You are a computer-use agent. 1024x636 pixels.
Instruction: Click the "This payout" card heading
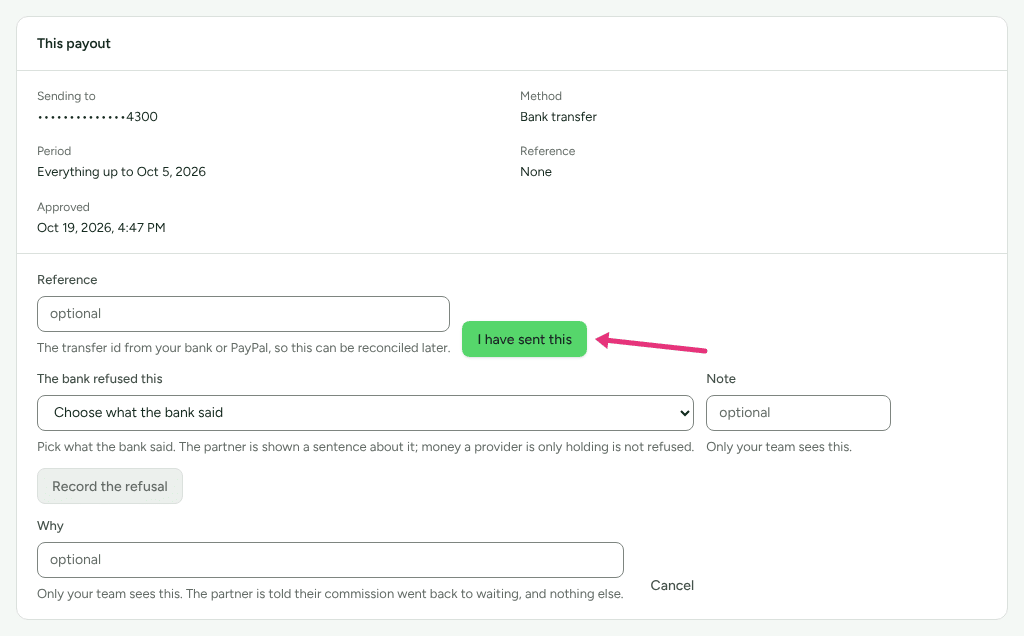coord(74,44)
